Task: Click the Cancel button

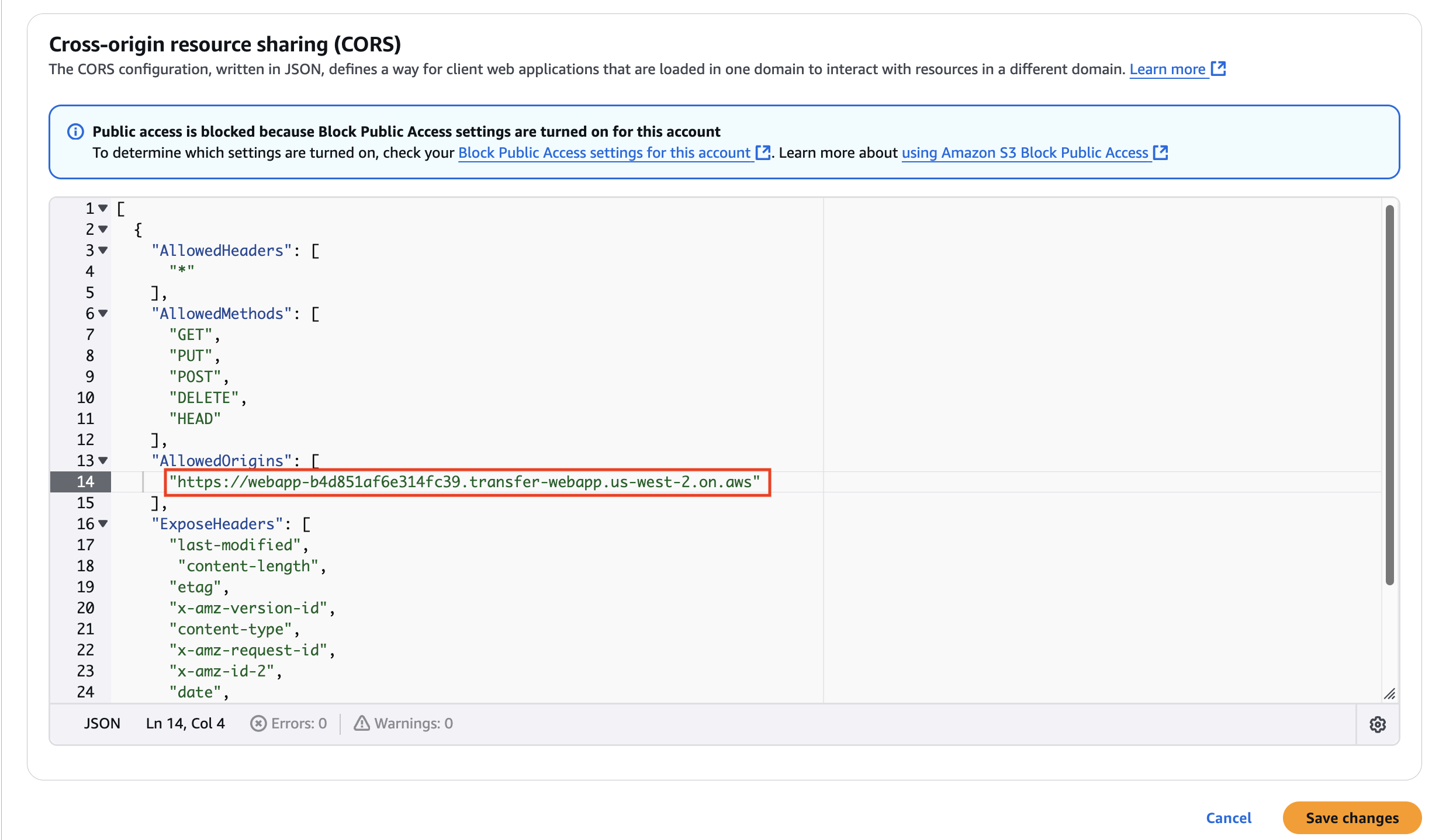Action: click(1229, 818)
